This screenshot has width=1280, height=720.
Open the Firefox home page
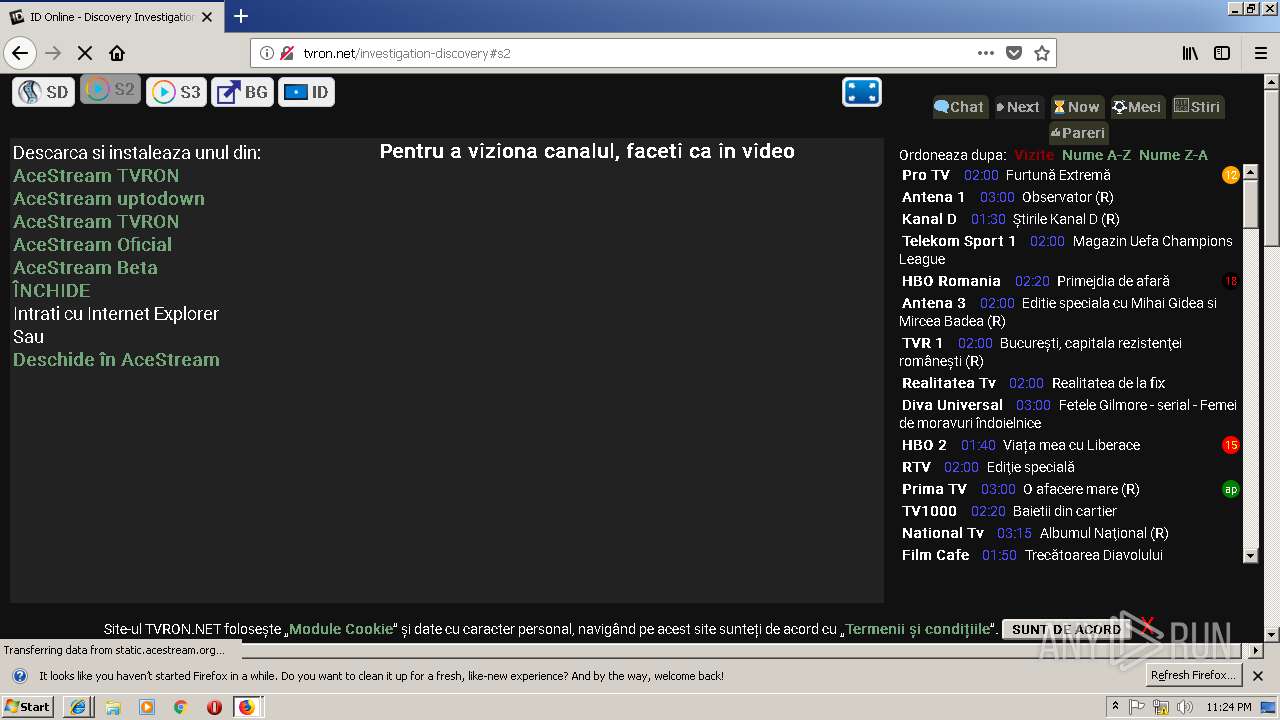pyautogui.click(x=117, y=53)
